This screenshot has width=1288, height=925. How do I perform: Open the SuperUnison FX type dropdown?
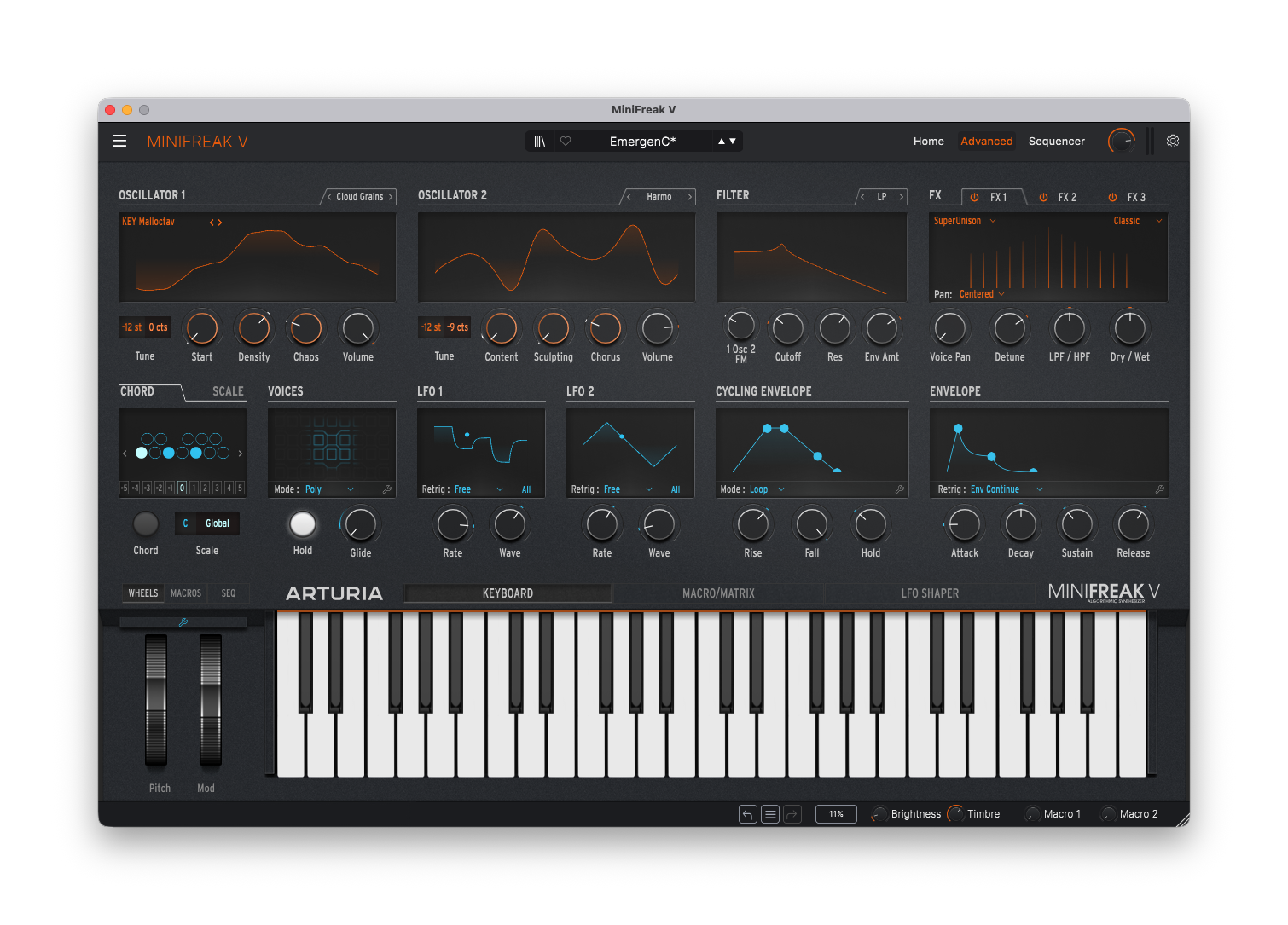(965, 221)
